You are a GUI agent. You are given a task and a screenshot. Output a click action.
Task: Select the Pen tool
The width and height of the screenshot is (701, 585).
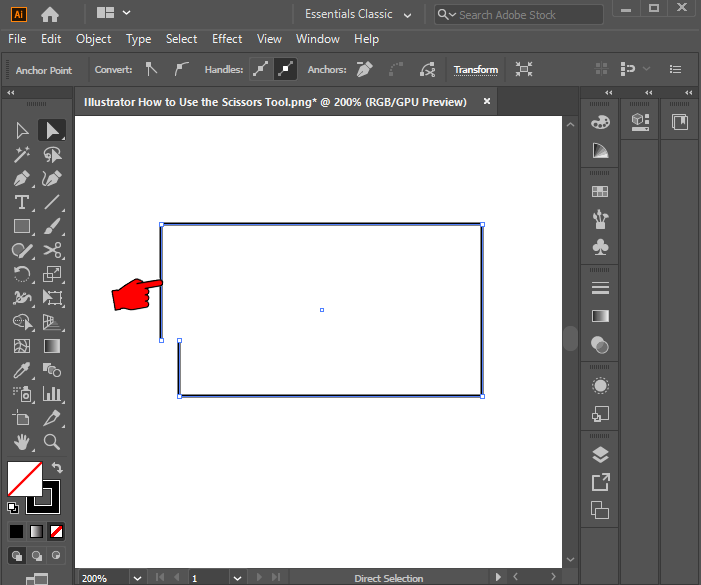coord(22,178)
